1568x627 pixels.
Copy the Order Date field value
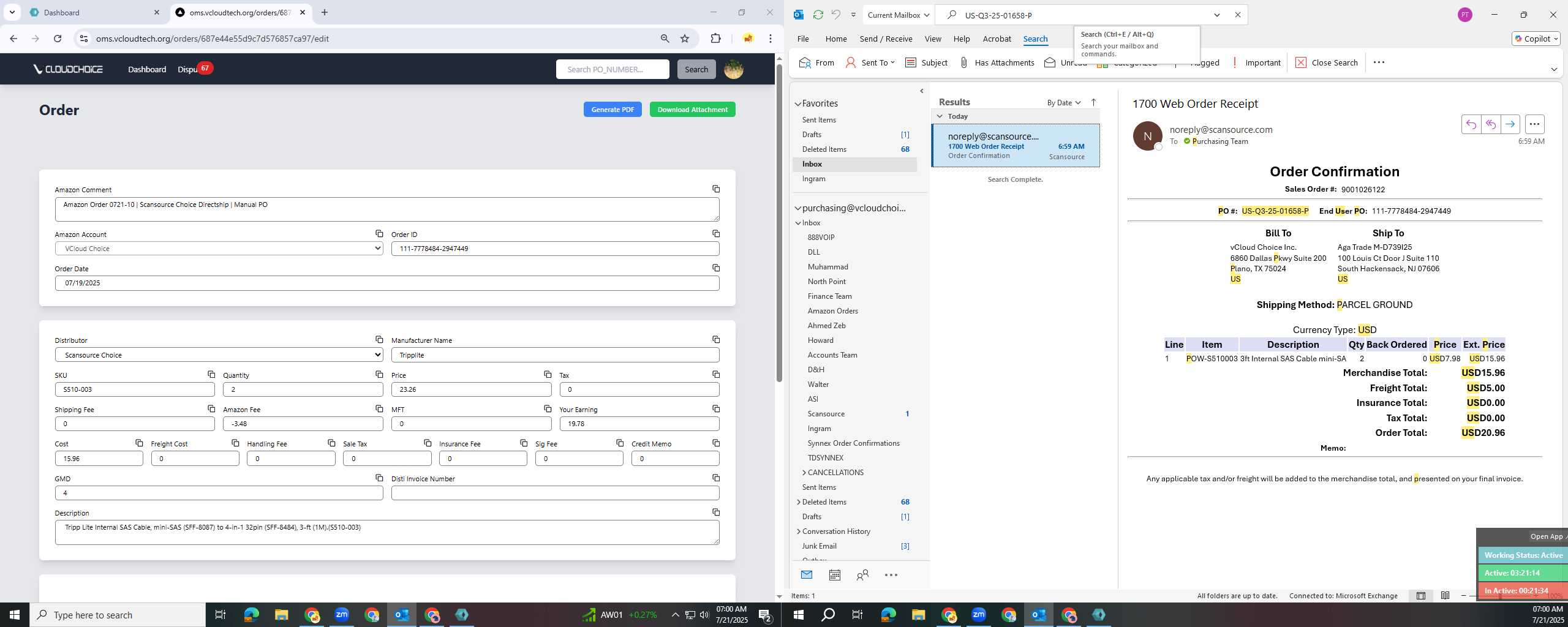(x=716, y=268)
